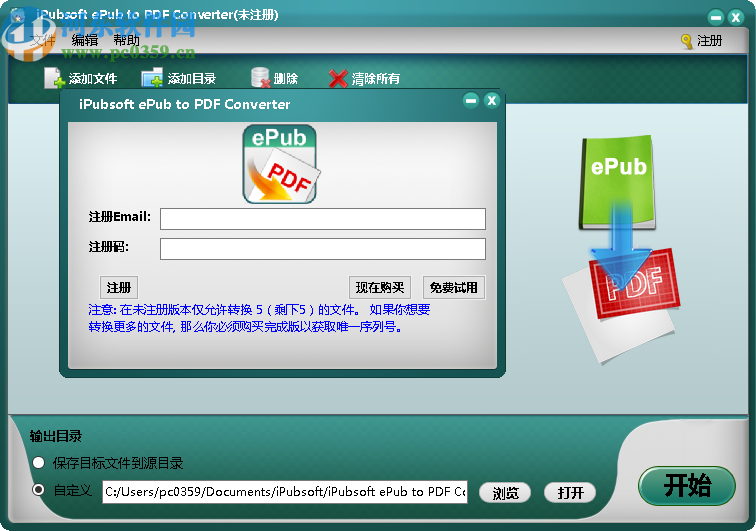
Task: Click the 浏览 (Browse) button
Action: point(505,493)
